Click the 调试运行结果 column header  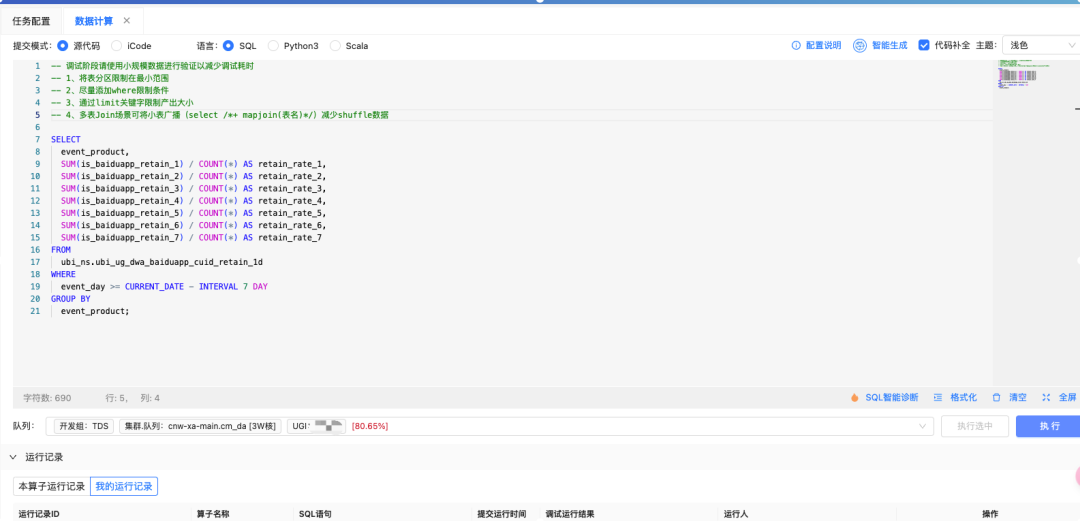pyautogui.click(x=570, y=514)
